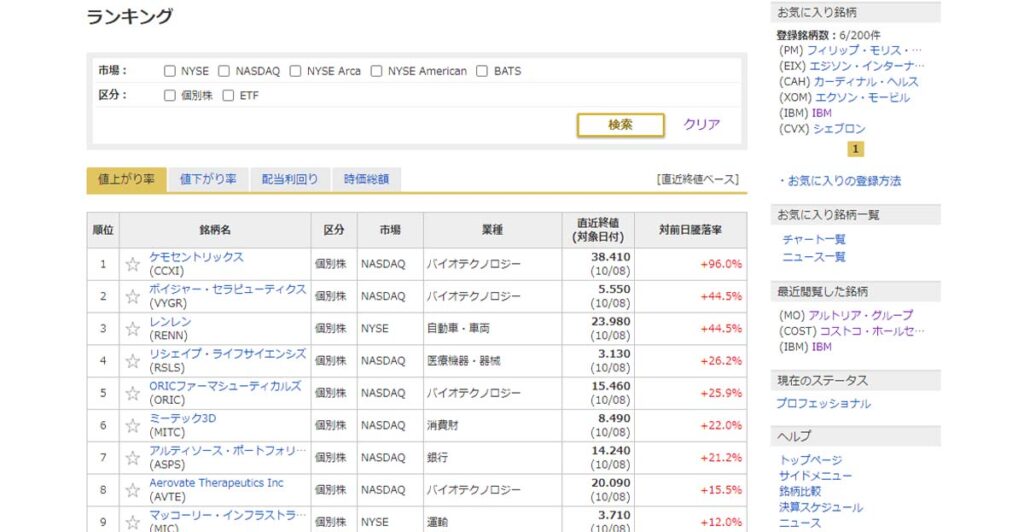Click favorite star for ボイジャー・セラピューティクス (VYGR)
The width and height of the screenshot is (1024, 532).
133,296
